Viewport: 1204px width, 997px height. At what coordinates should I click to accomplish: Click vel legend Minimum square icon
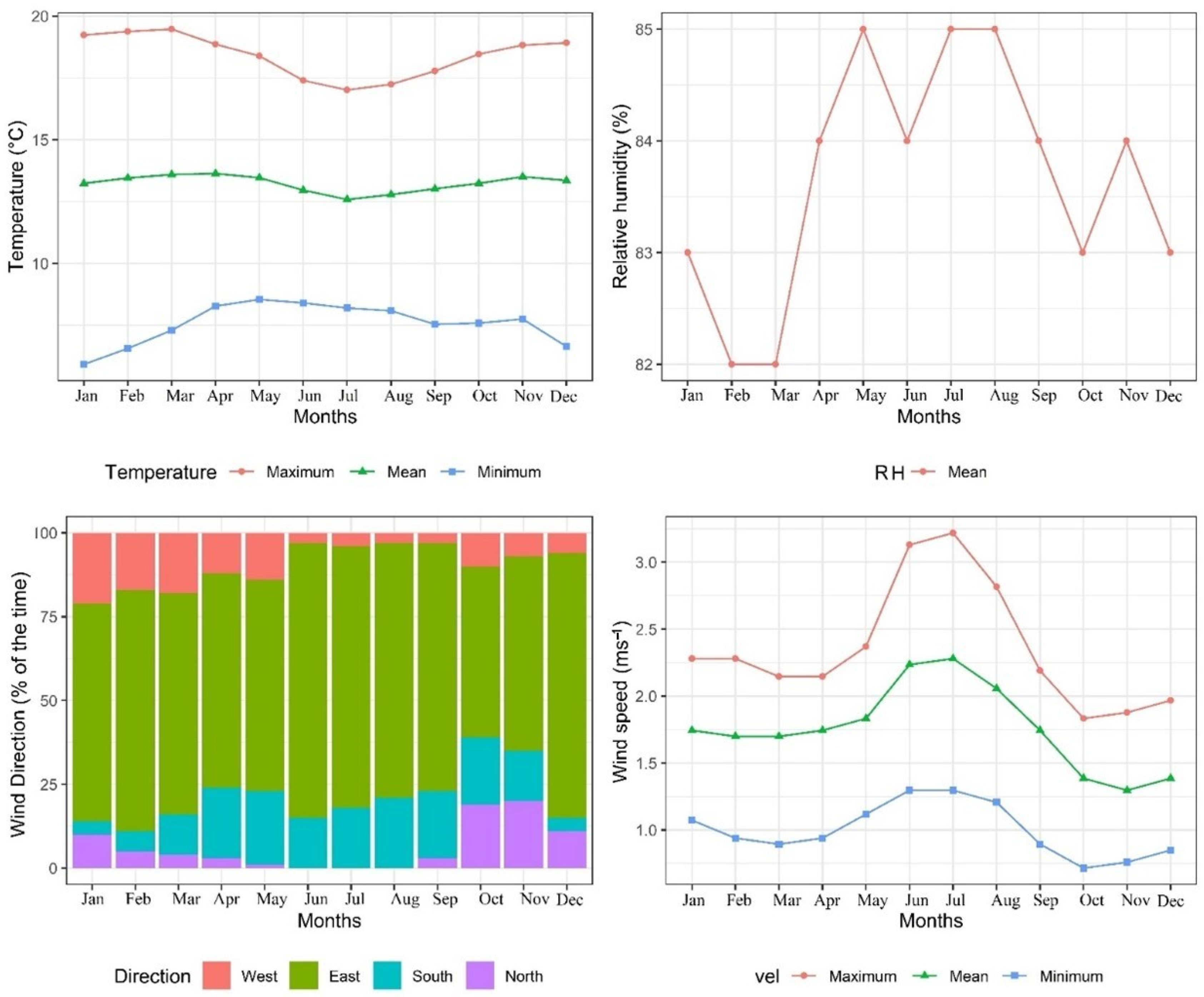pyautogui.click(x=1015, y=976)
